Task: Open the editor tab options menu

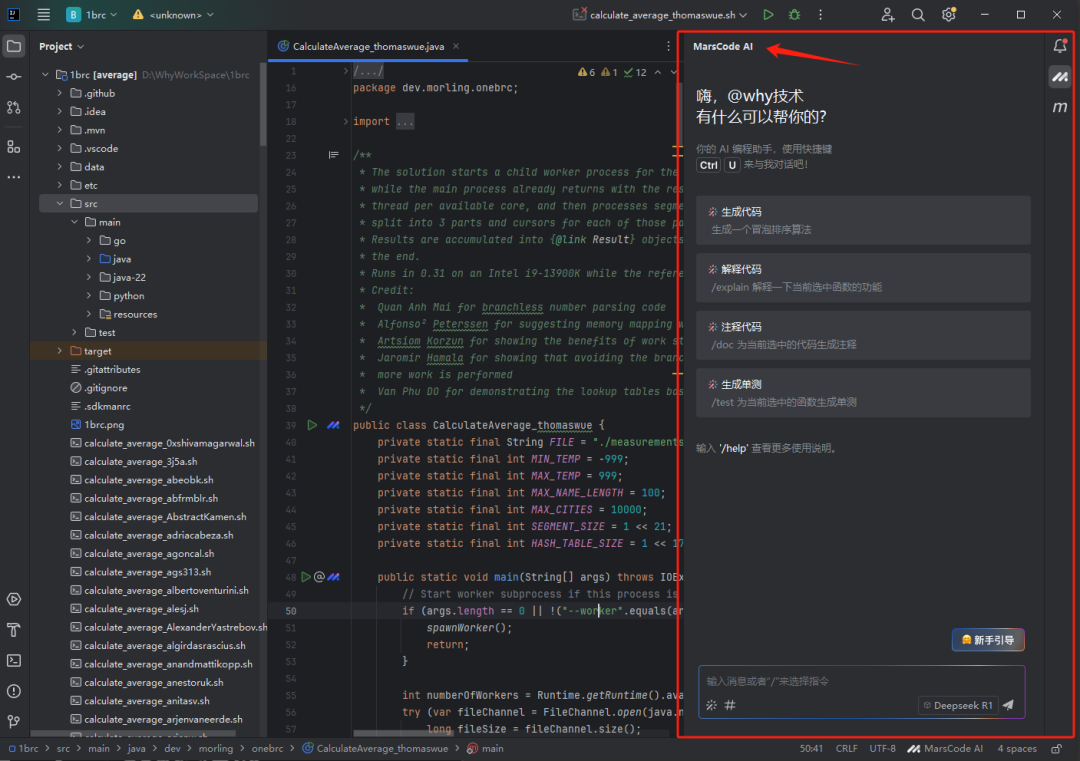Action: click(668, 46)
